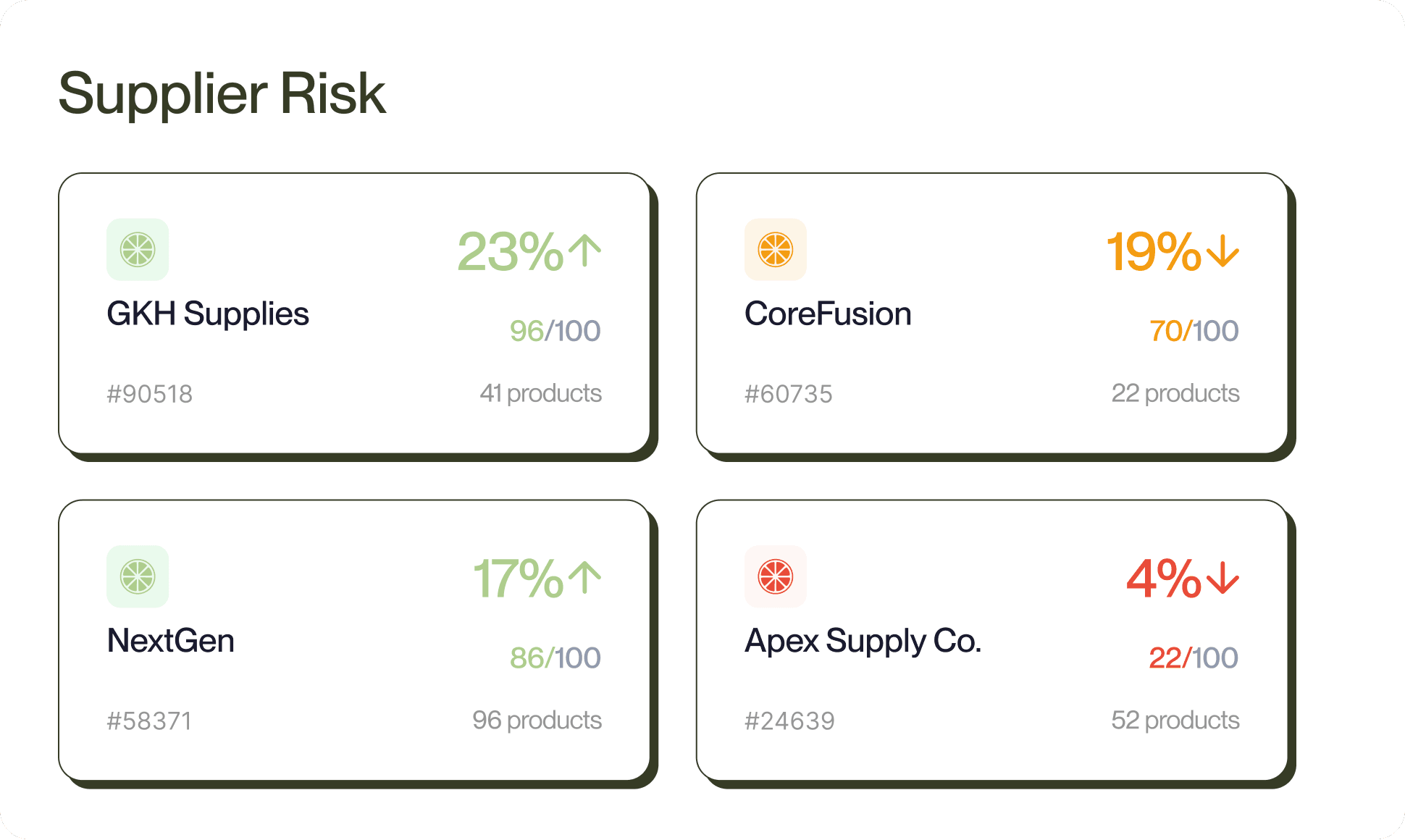Click the upward trend arrow on NextGen card
Image resolution: width=1405 pixels, height=840 pixels.
click(x=584, y=578)
